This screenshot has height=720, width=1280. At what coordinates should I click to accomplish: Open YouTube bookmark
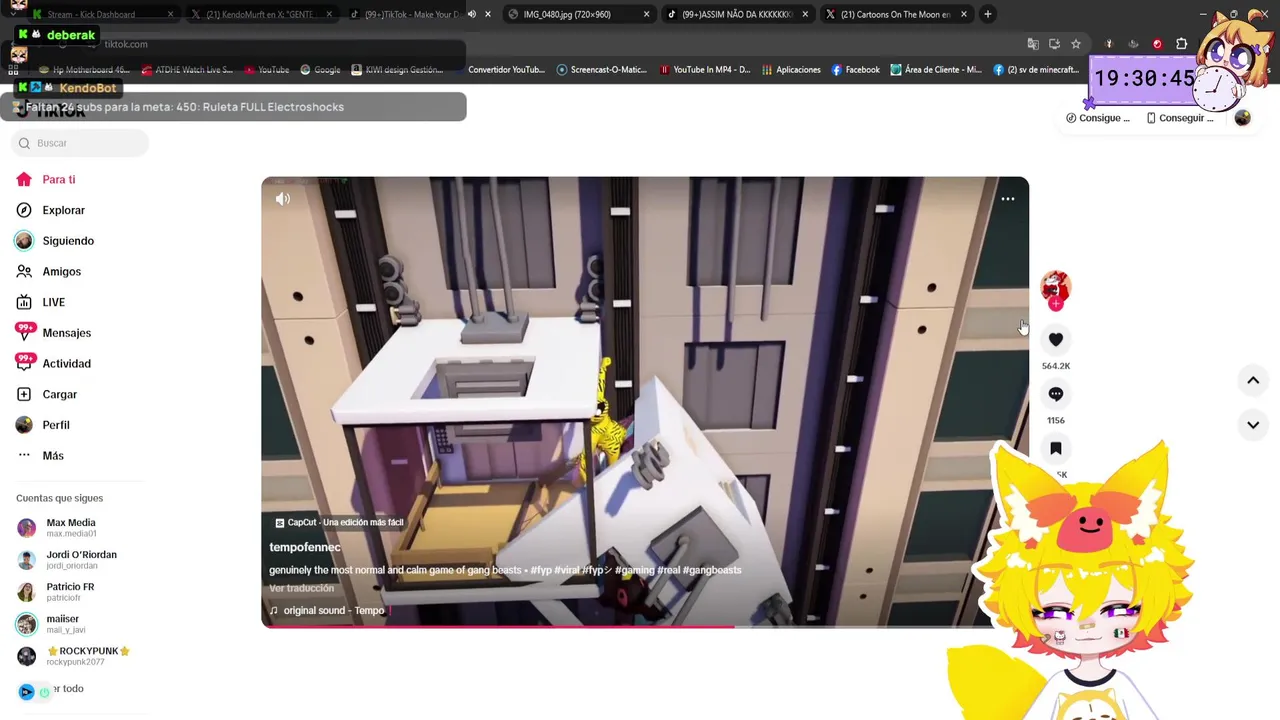click(266, 70)
